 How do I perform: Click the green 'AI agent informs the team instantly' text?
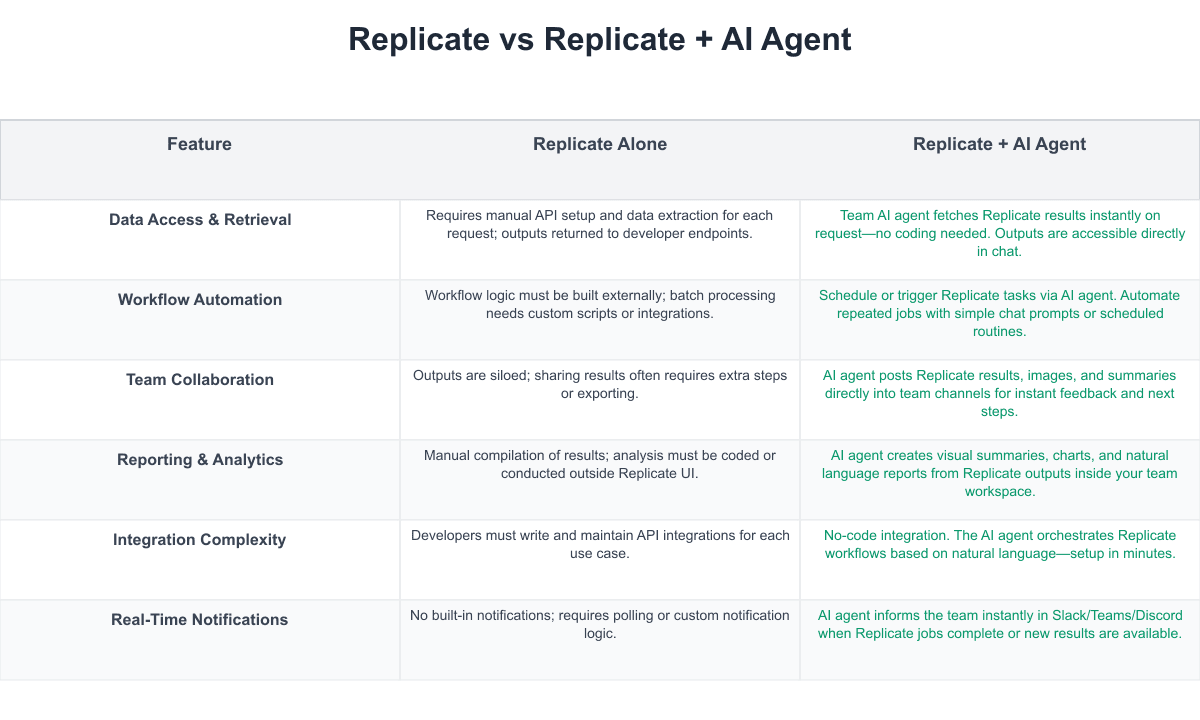[999, 624]
